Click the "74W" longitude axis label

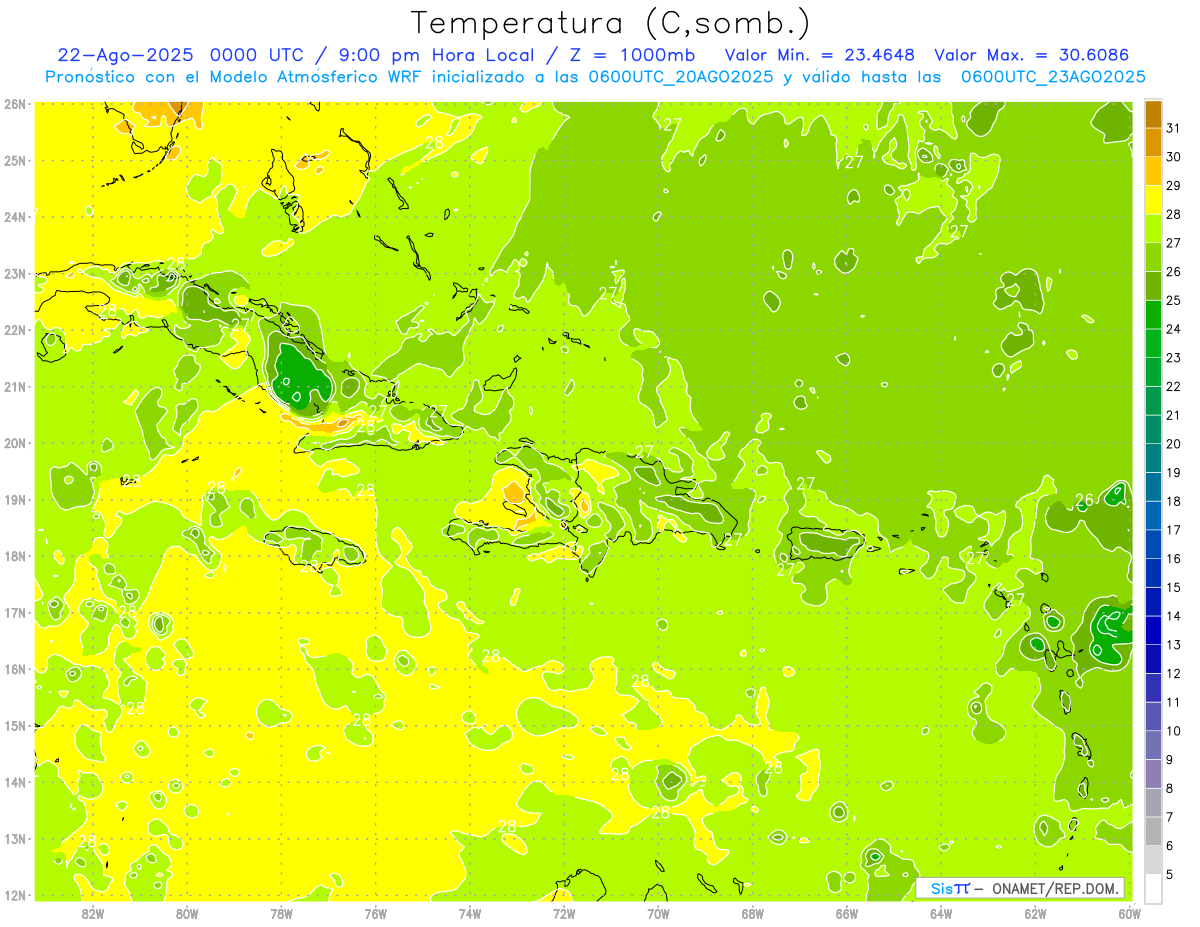click(470, 913)
